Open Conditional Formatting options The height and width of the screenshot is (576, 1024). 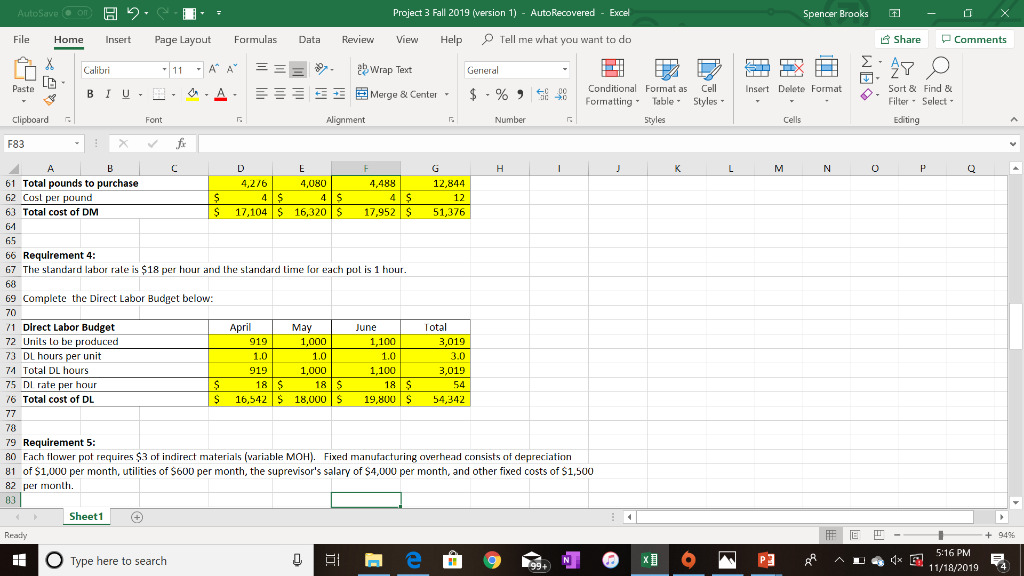coord(612,85)
